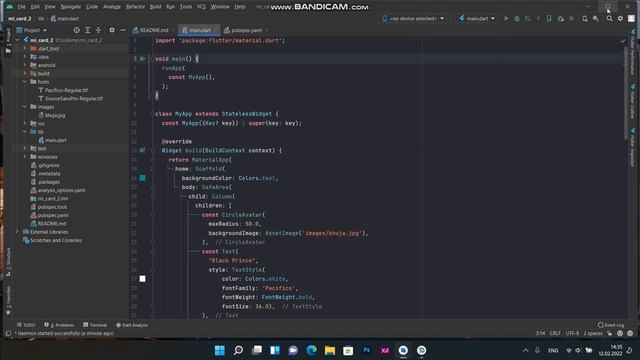The height and width of the screenshot is (360, 640).
Task: Select Pacifico-Regular.ttf in the project tree
Action: [x=66, y=90]
